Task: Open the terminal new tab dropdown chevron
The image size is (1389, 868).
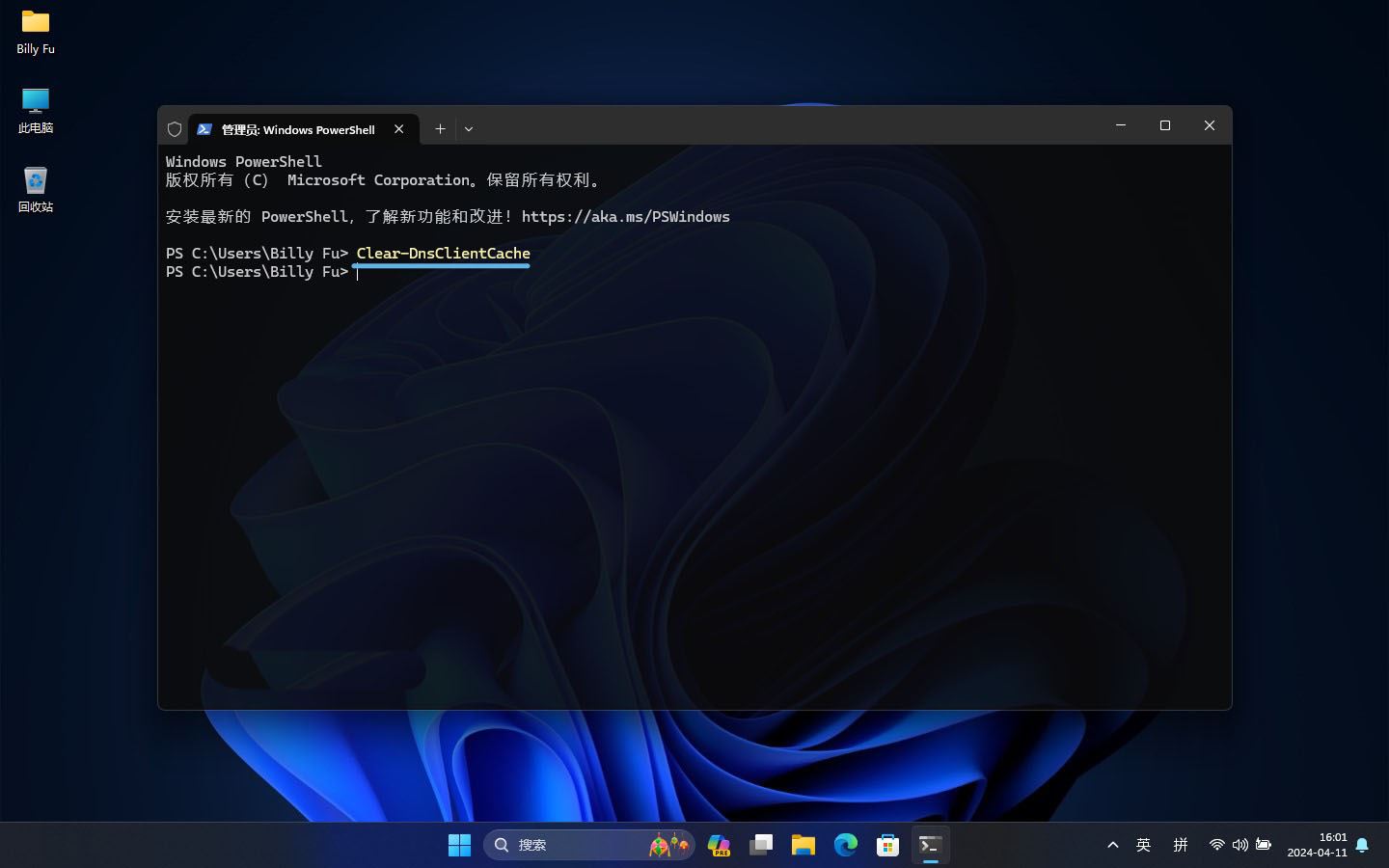Action: tap(469, 128)
